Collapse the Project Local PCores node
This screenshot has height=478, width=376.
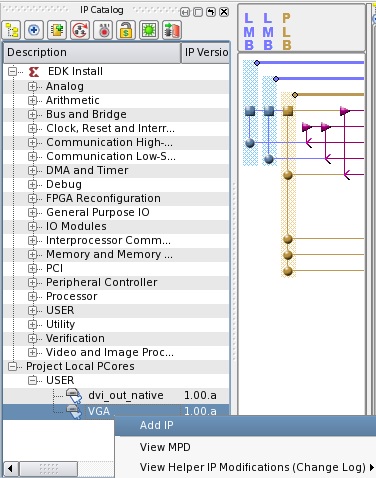(x=12, y=366)
